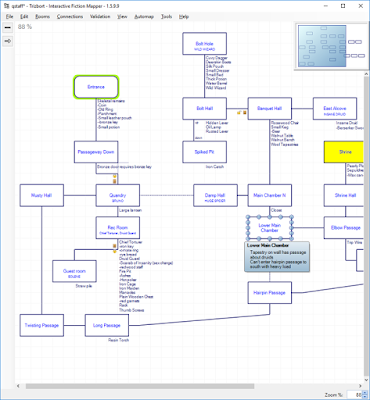
Task: Click the vertical scrollbar down arrow
Action: 366,380
